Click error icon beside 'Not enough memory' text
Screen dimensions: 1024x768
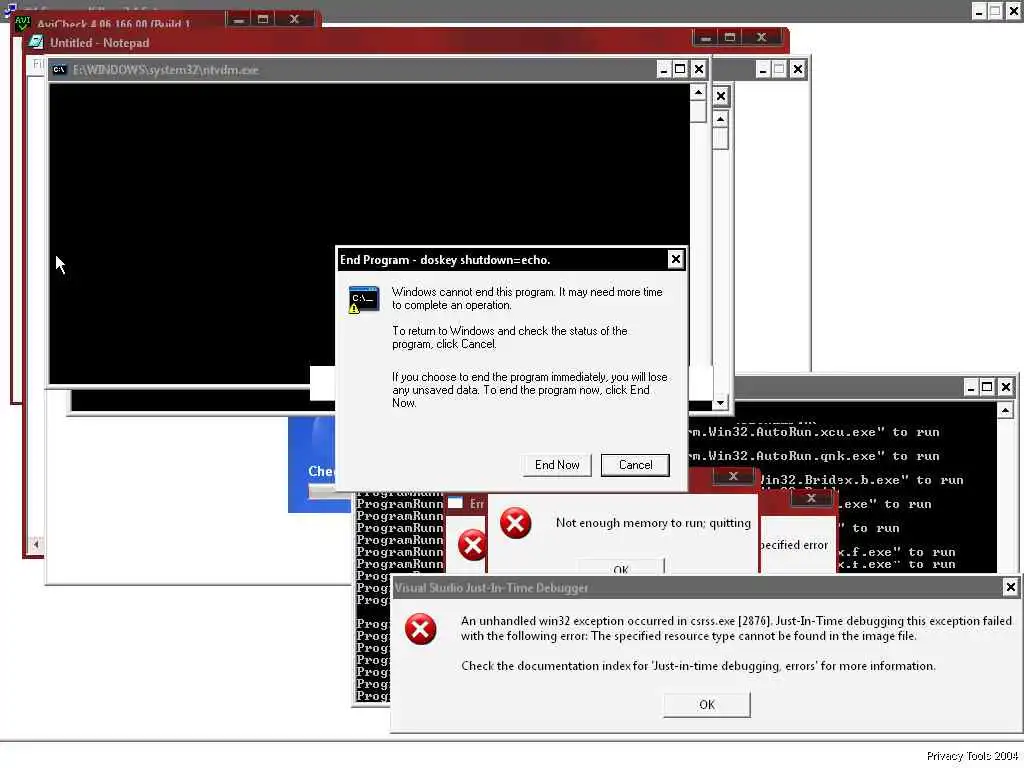coord(515,523)
